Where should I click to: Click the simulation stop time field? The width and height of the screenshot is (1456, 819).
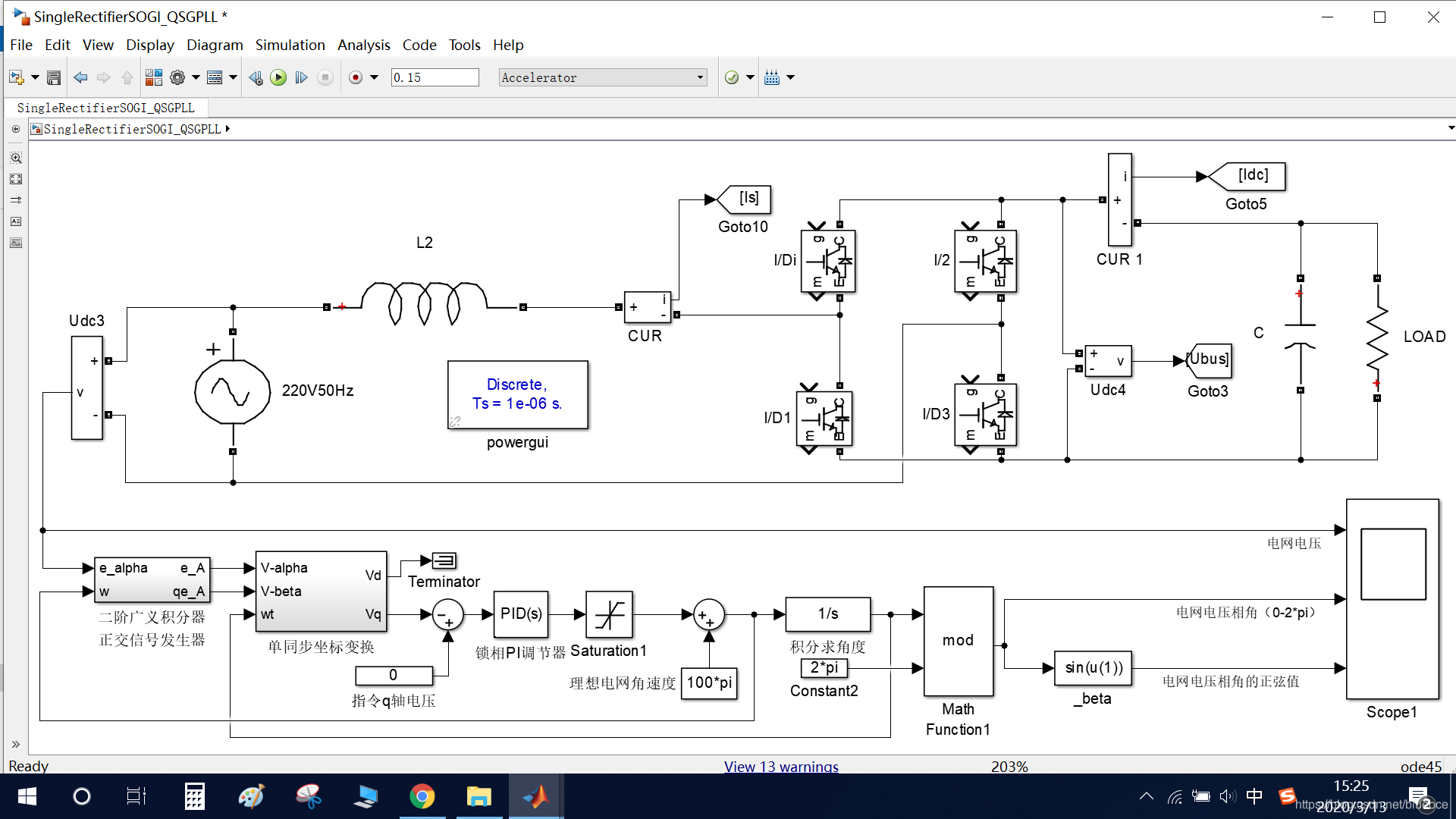[435, 77]
